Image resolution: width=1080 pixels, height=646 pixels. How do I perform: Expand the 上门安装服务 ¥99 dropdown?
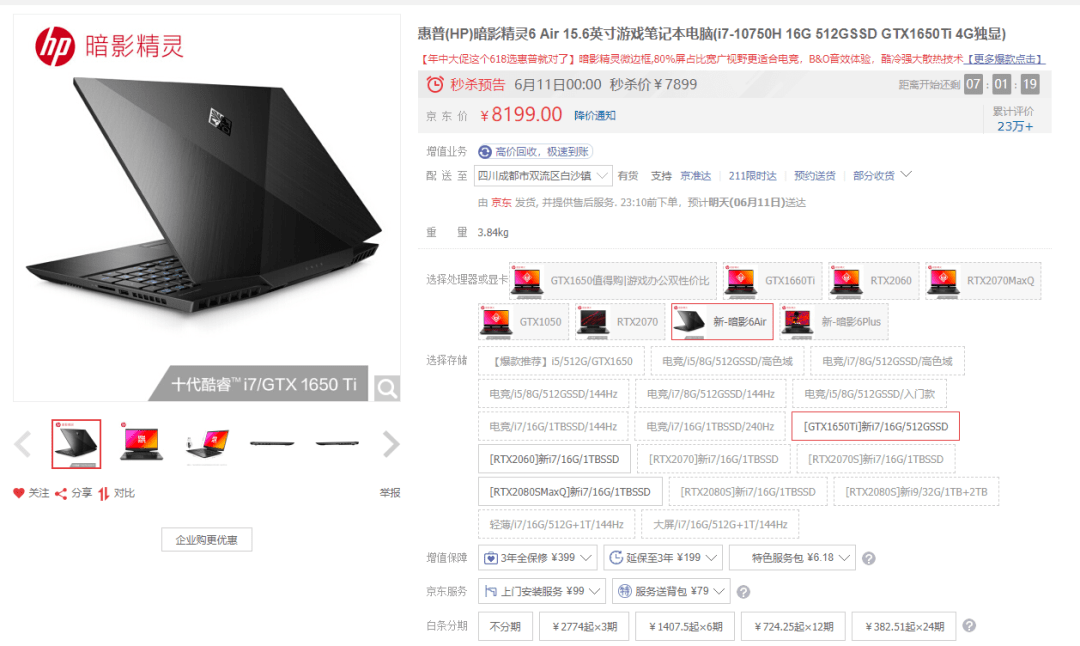pos(542,591)
